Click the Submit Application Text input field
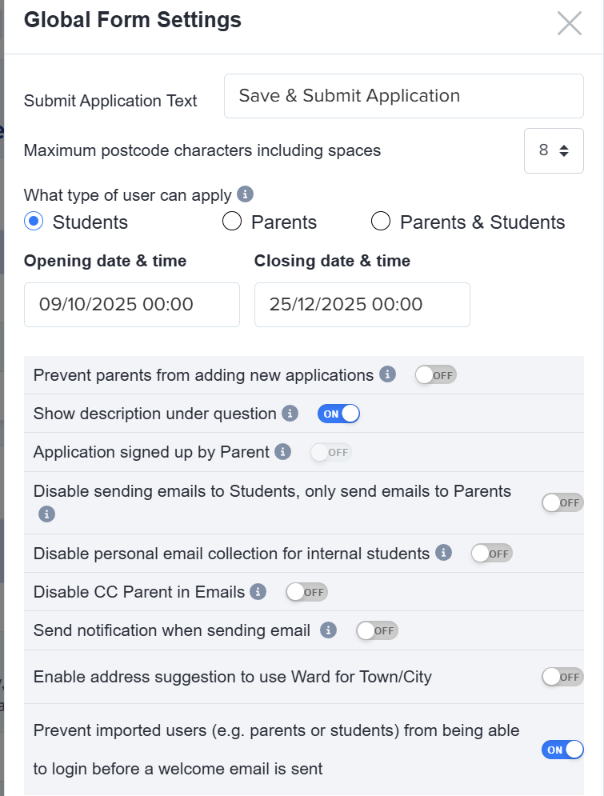The width and height of the screenshot is (604, 796). pos(404,96)
